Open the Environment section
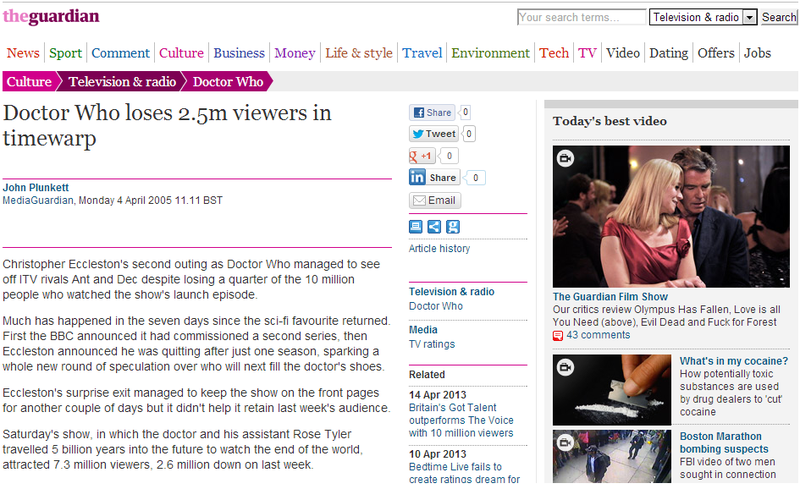This screenshot has height=489, width=800. coord(490,53)
